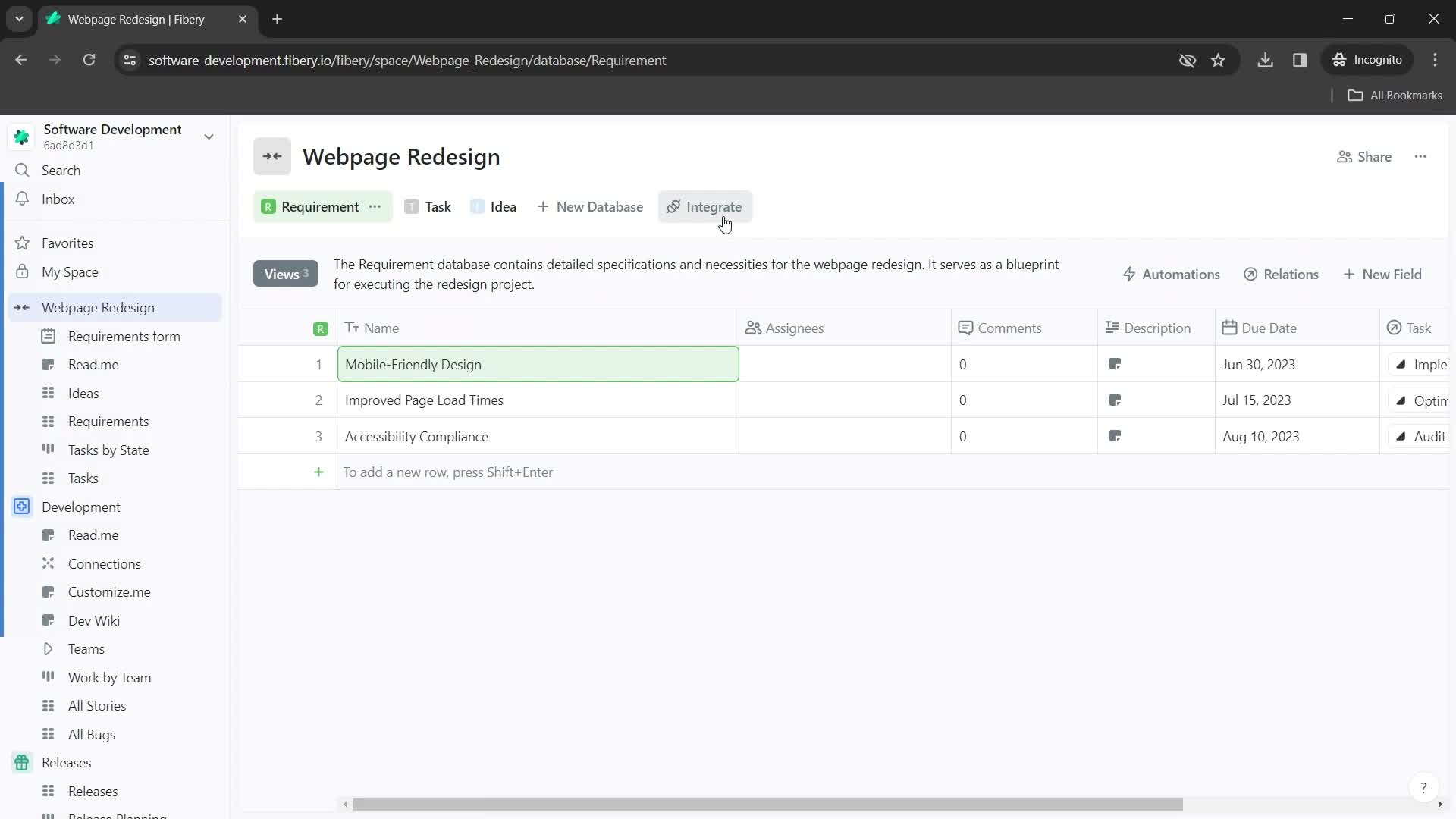Viewport: 1456px width, 819px height.
Task: Expand the Webpage Redesign space menu
Action: [22, 307]
